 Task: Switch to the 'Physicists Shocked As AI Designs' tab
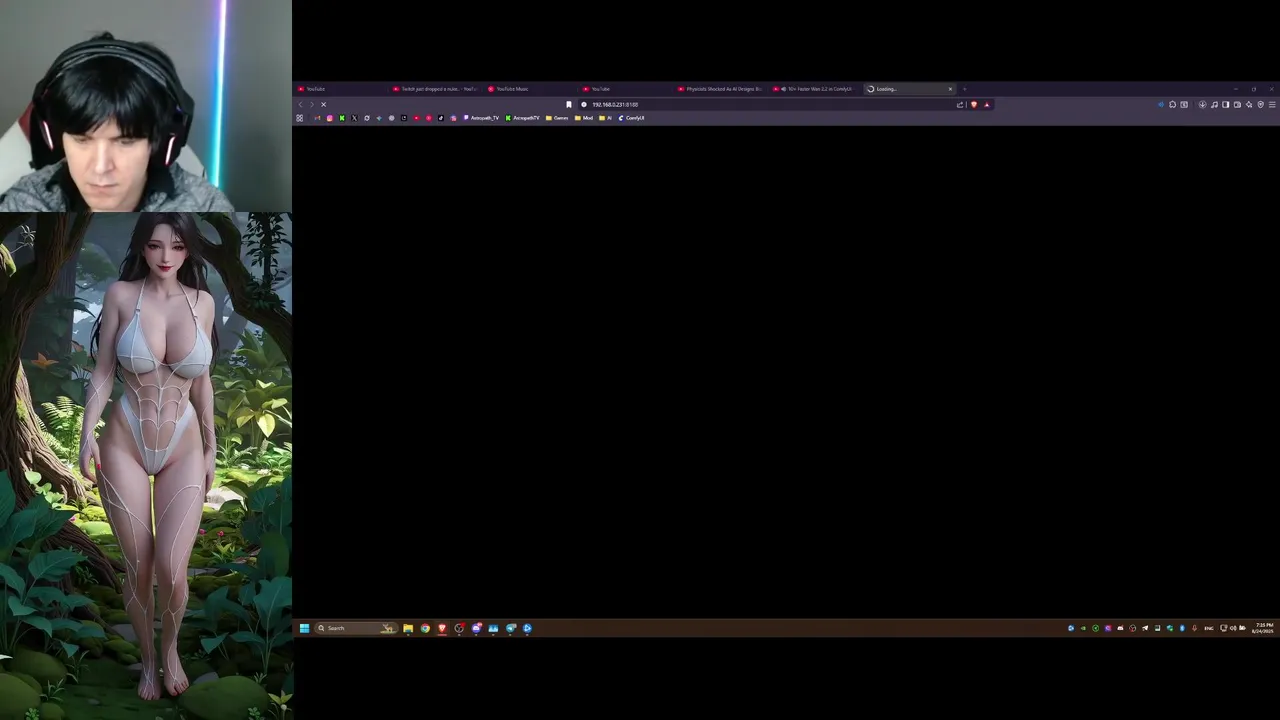pos(720,89)
